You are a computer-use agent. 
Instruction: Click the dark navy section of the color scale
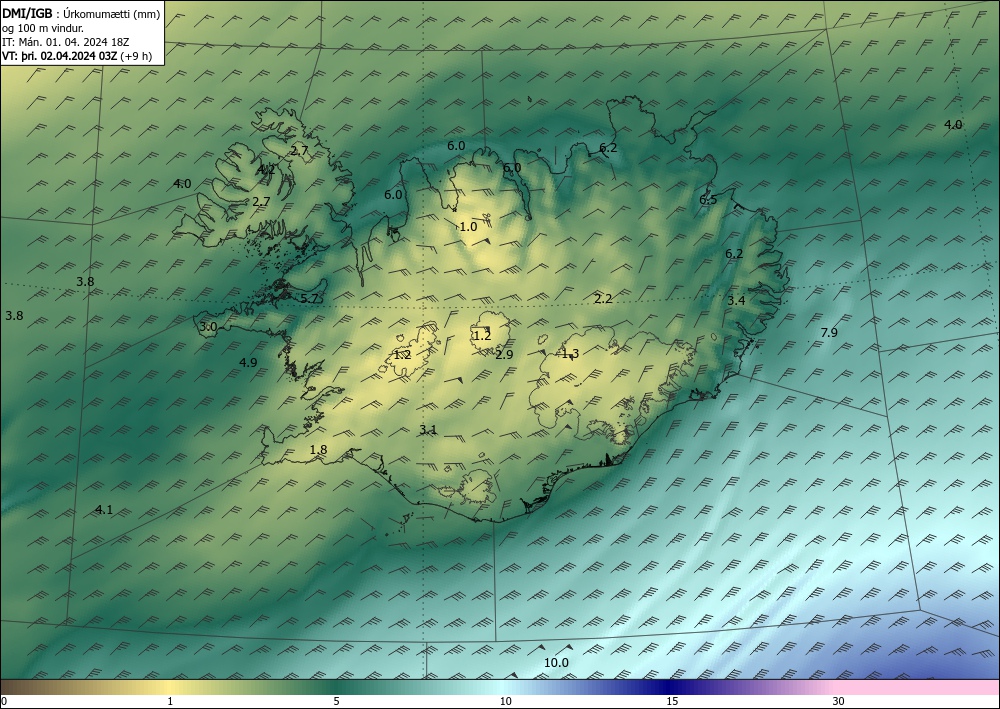point(670,687)
